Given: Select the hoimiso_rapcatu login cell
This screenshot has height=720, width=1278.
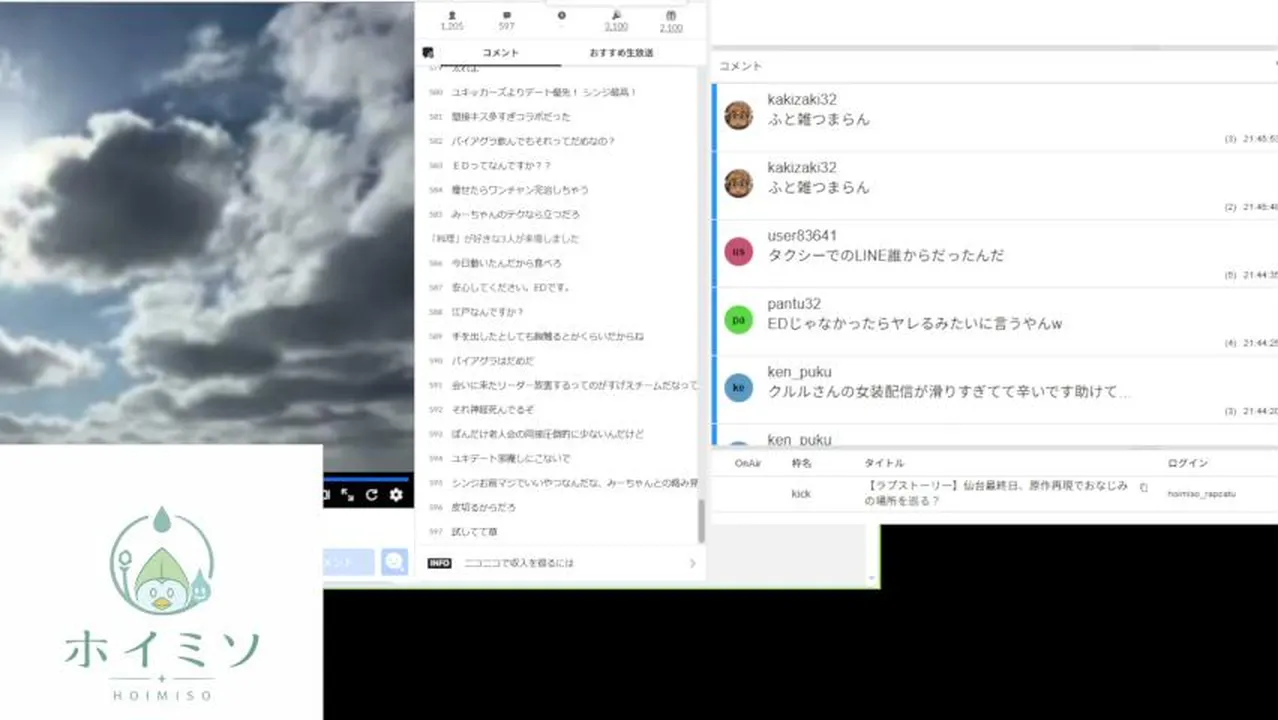Looking at the screenshot, I should pyautogui.click(x=1200, y=493).
